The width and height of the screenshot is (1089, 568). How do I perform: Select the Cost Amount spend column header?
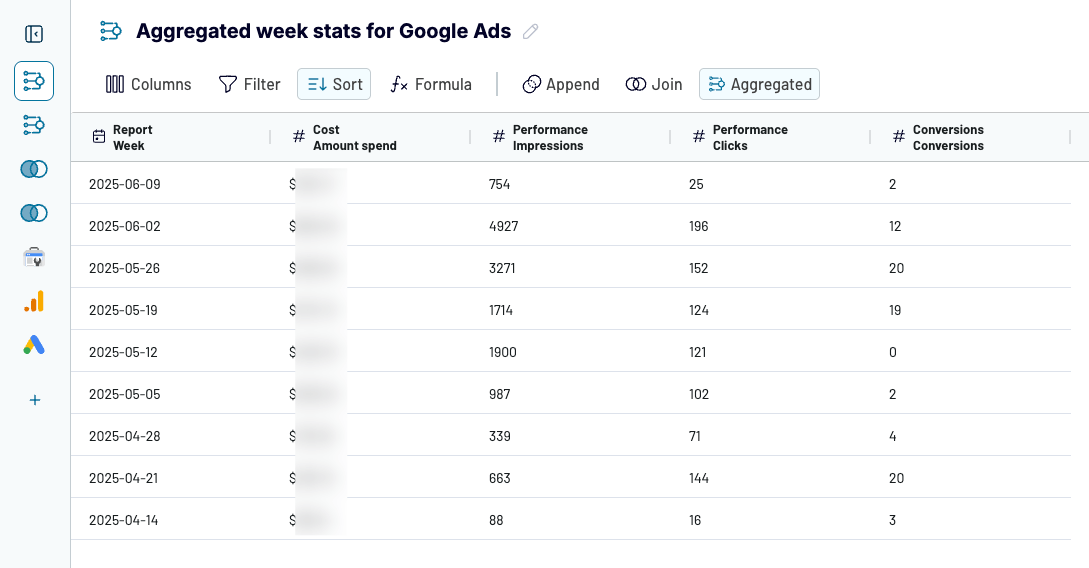(354, 138)
